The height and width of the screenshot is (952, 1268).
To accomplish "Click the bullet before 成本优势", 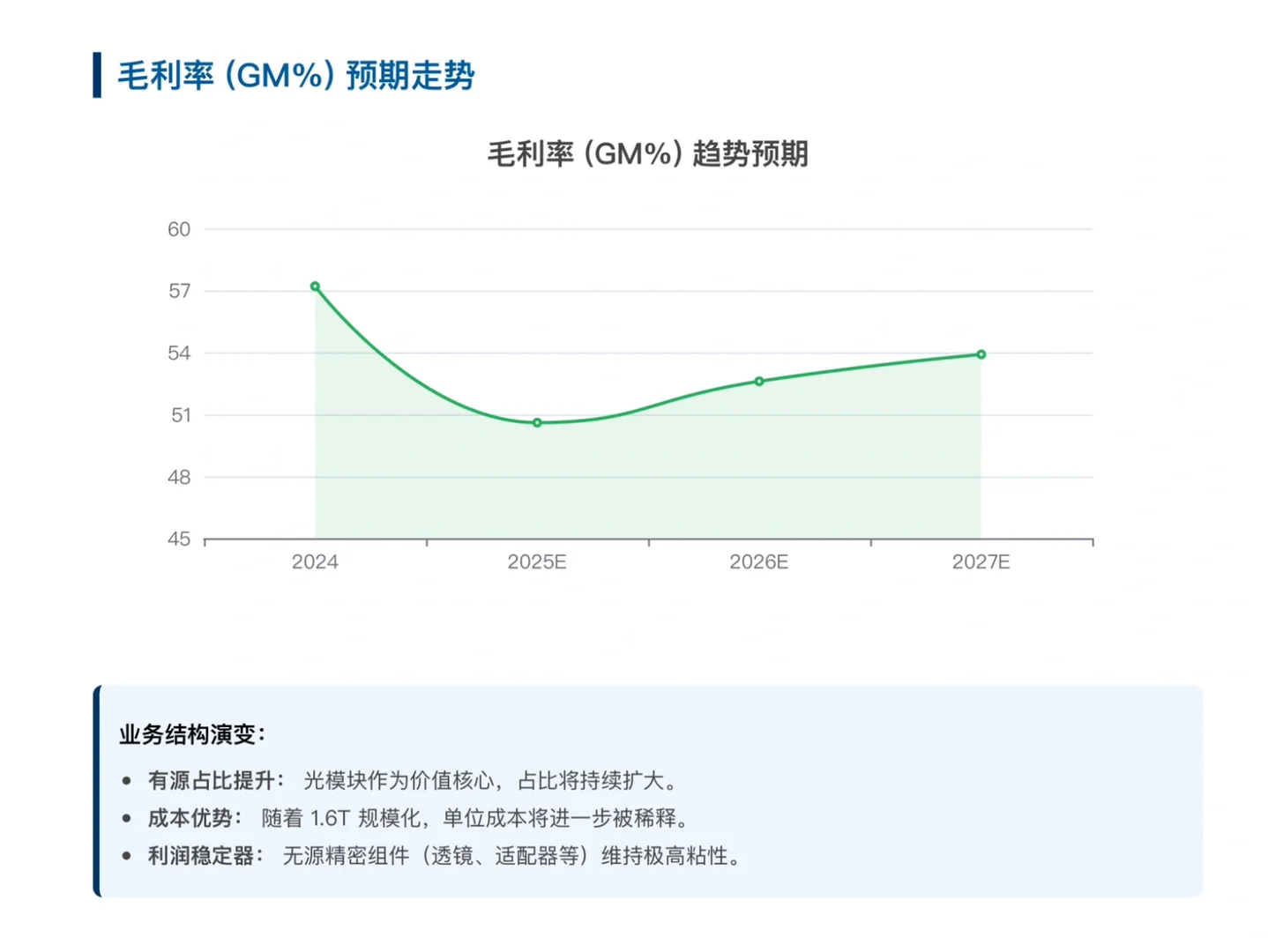I will point(123,818).
